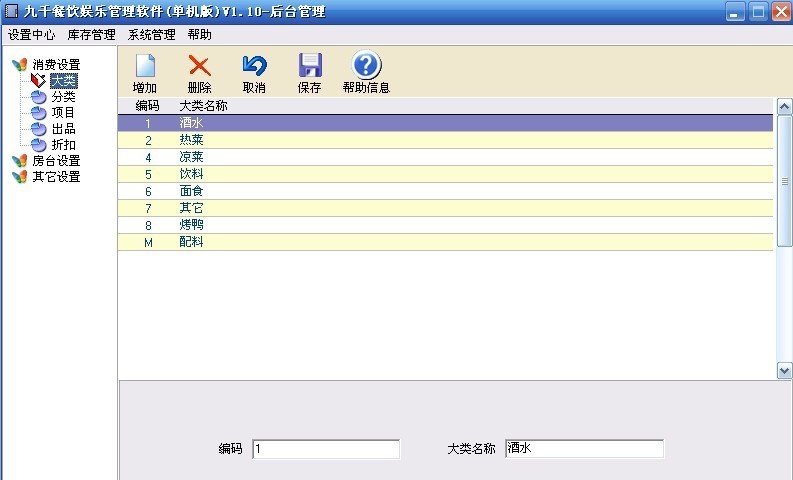This screenshot has width=793, height=480.
Task: Select 消费设置 tree node
Action: pyautogui.click(x=56, y=65)
